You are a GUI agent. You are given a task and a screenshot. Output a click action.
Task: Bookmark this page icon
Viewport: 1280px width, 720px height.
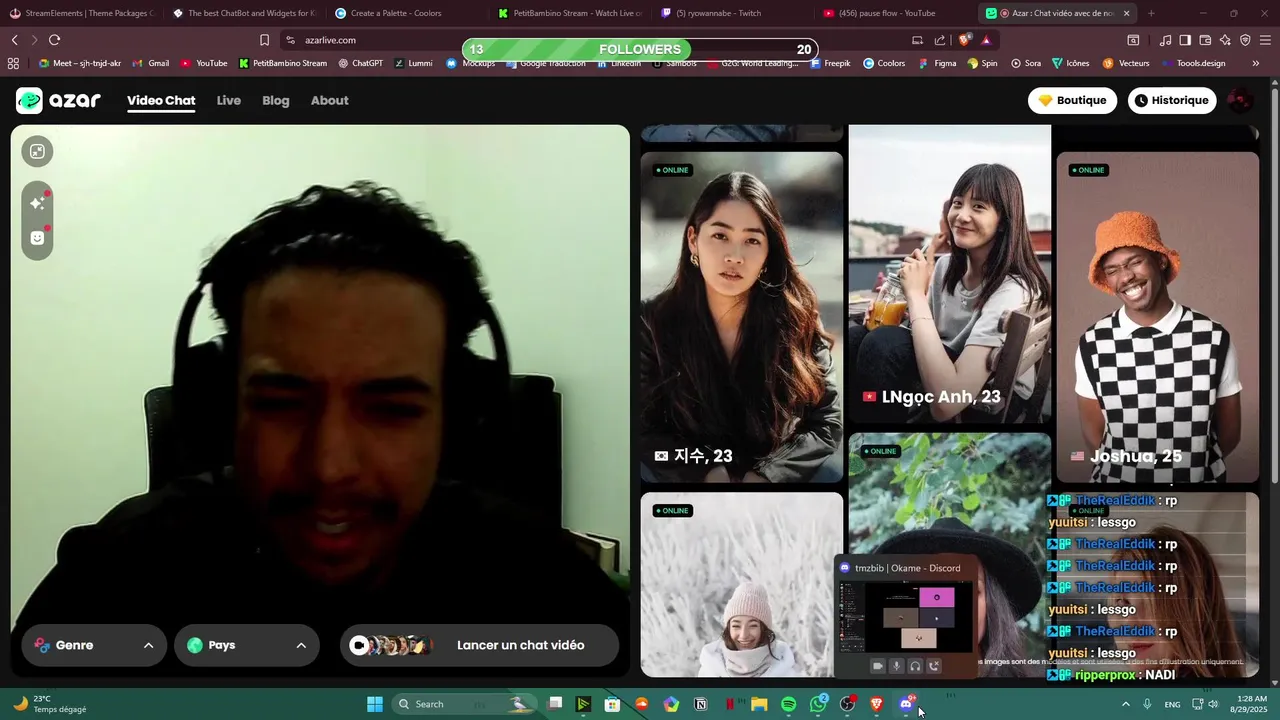tap(264, 40)
